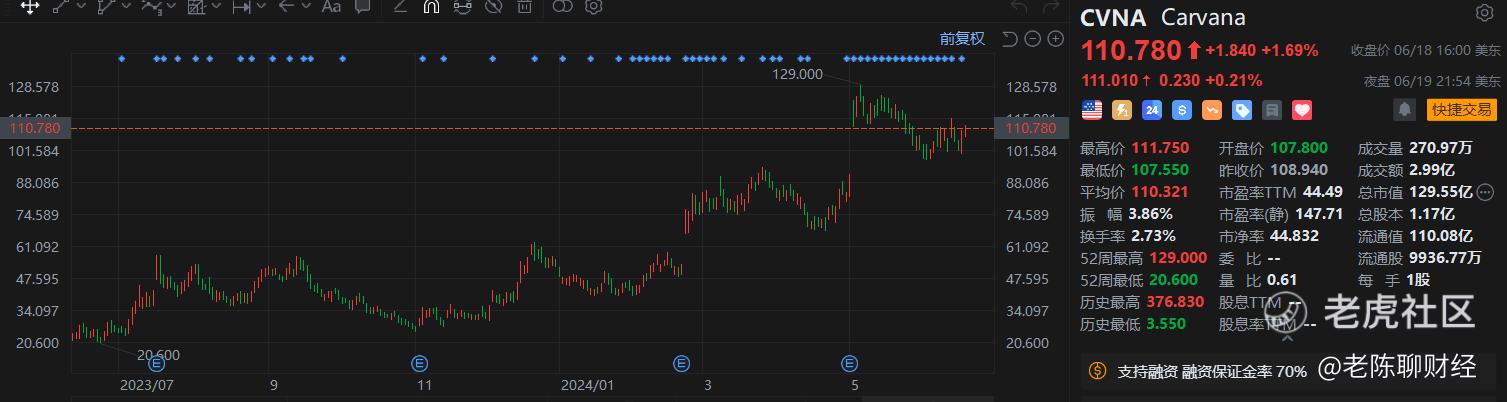Image resolution: width=1507 pixels, height=402 pixels.
Task: Click the US flag market icon
Action: 1092,110
